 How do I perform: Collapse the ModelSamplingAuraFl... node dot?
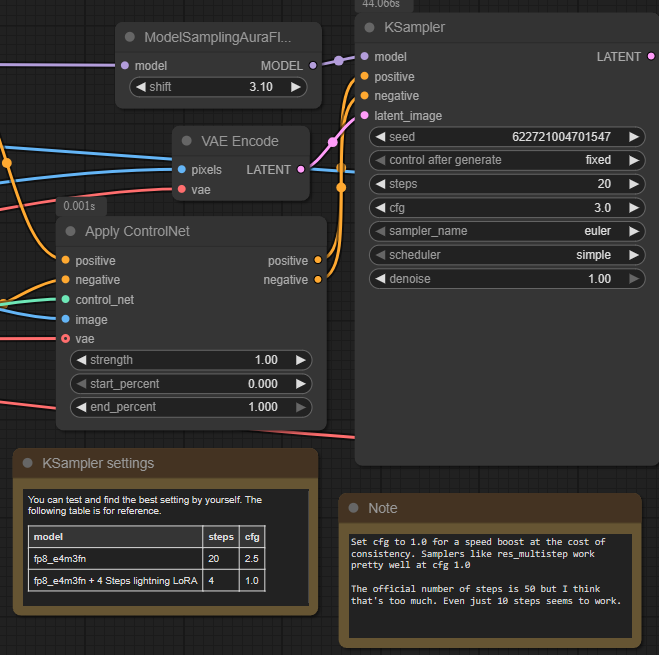(130, 37)
